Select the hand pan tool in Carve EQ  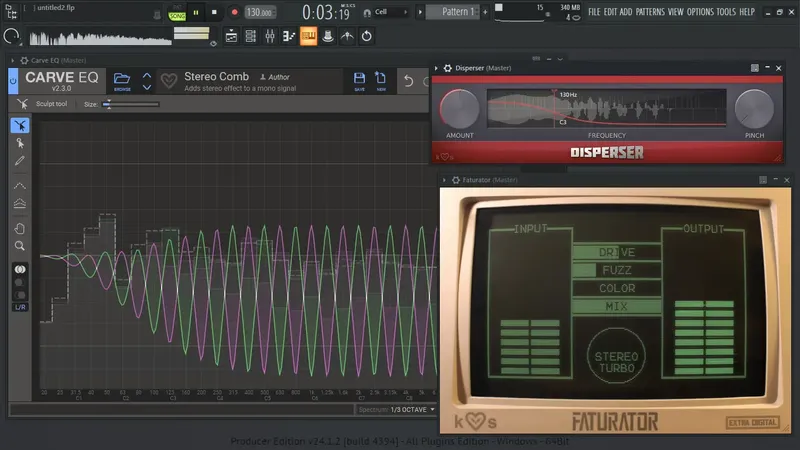pos(19,228)
